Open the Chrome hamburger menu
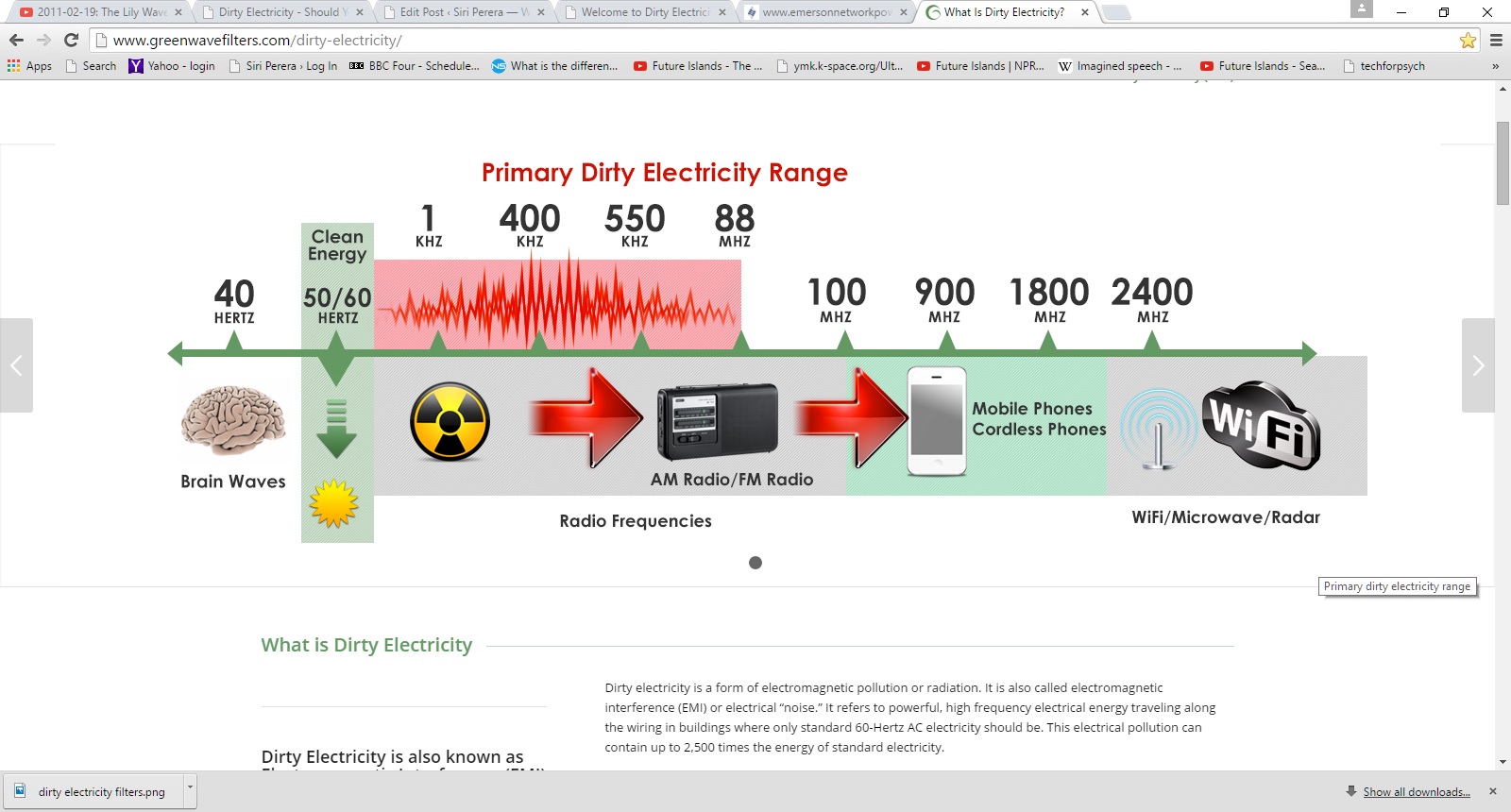Screen dimensions: 1511x812 (x=1496, y=41)
